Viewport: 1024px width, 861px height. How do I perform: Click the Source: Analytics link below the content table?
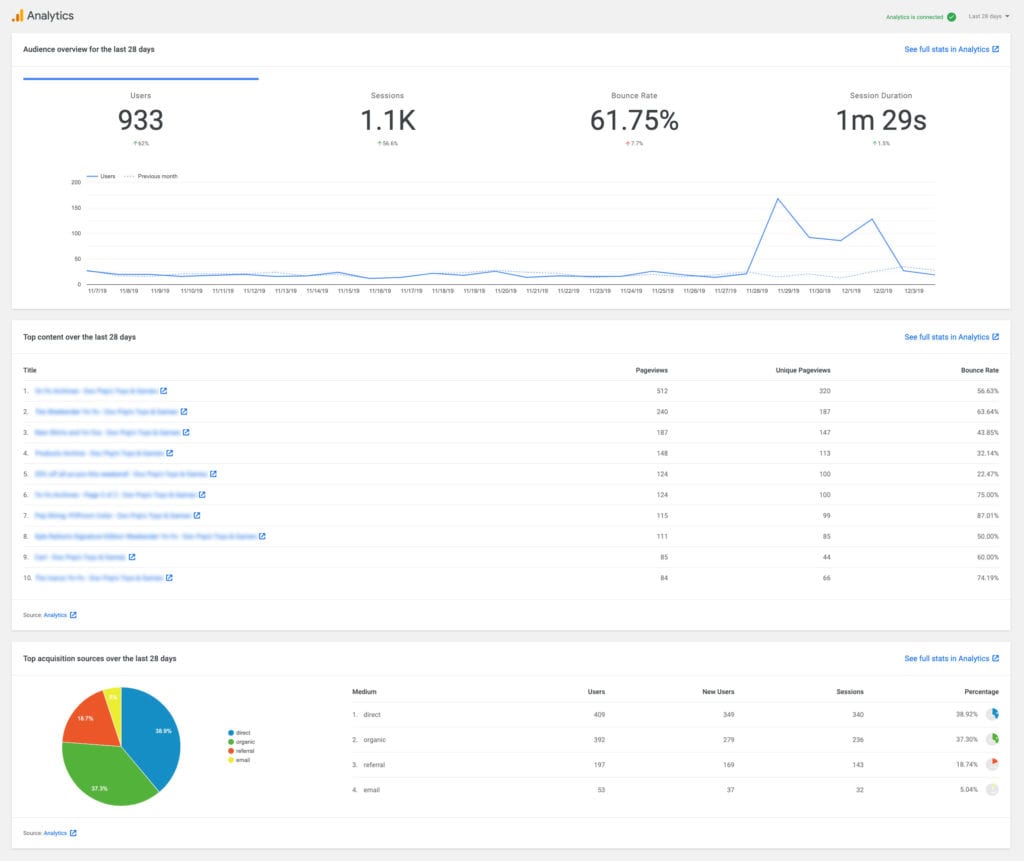tap(53, 615)
